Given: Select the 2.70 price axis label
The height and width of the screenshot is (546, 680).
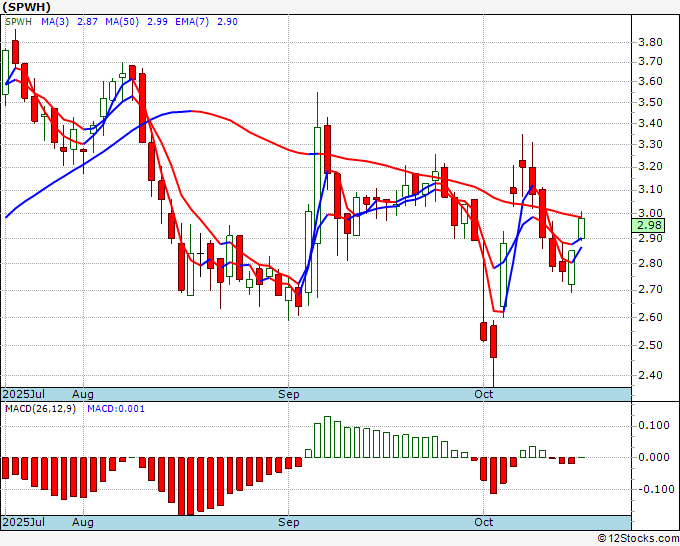Looking at the screenshot, I should 651,289.
